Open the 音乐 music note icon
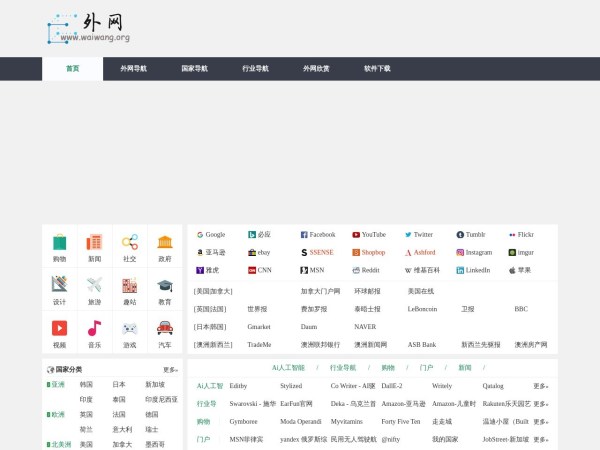 (94, 328)
